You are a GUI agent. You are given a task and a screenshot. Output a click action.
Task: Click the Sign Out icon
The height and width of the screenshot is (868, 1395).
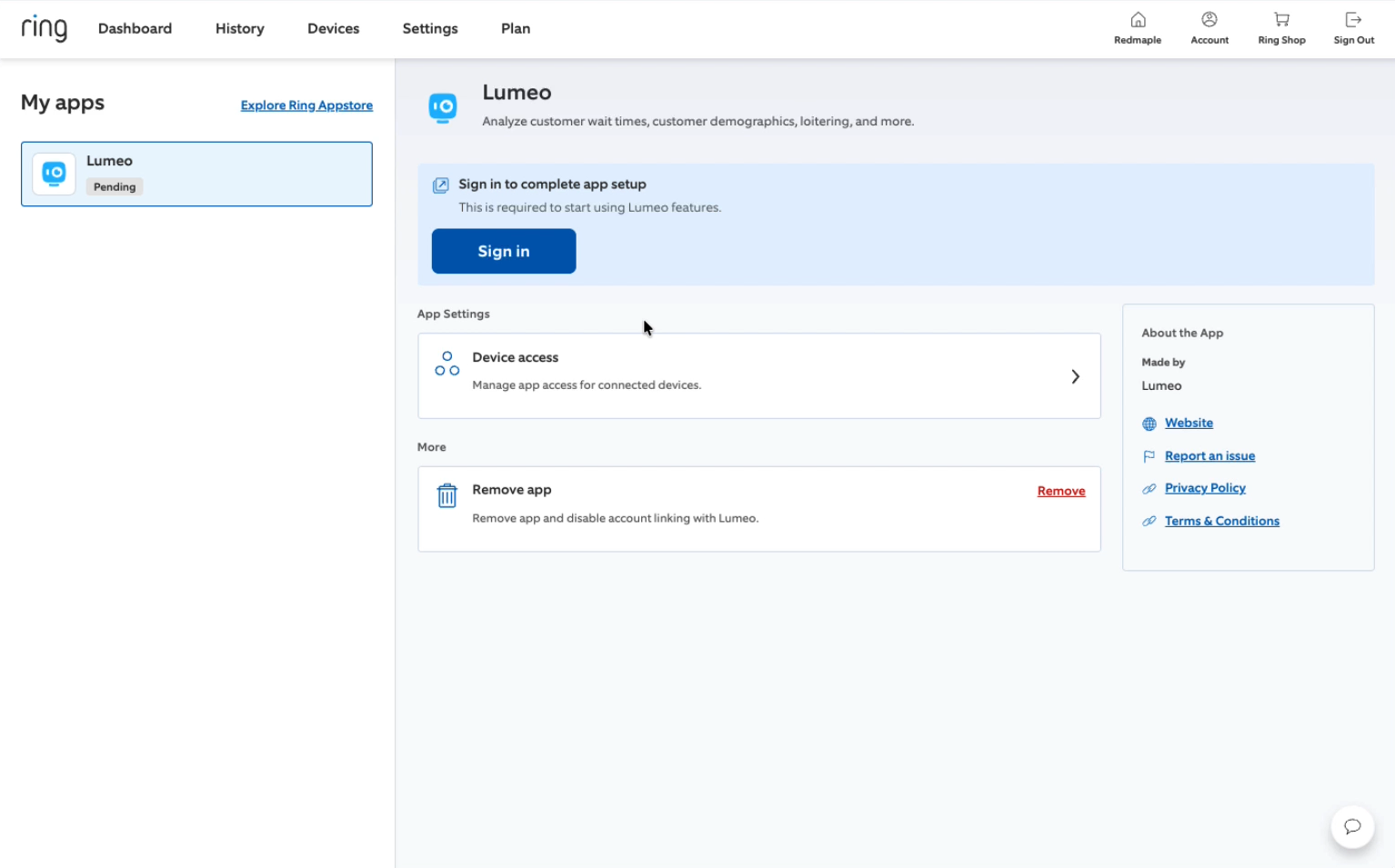tap(1353, 19)
